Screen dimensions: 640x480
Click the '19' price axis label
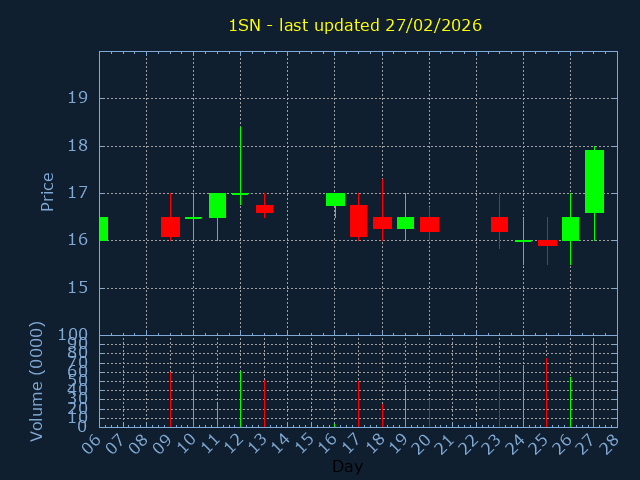click(x=77, y=98)
